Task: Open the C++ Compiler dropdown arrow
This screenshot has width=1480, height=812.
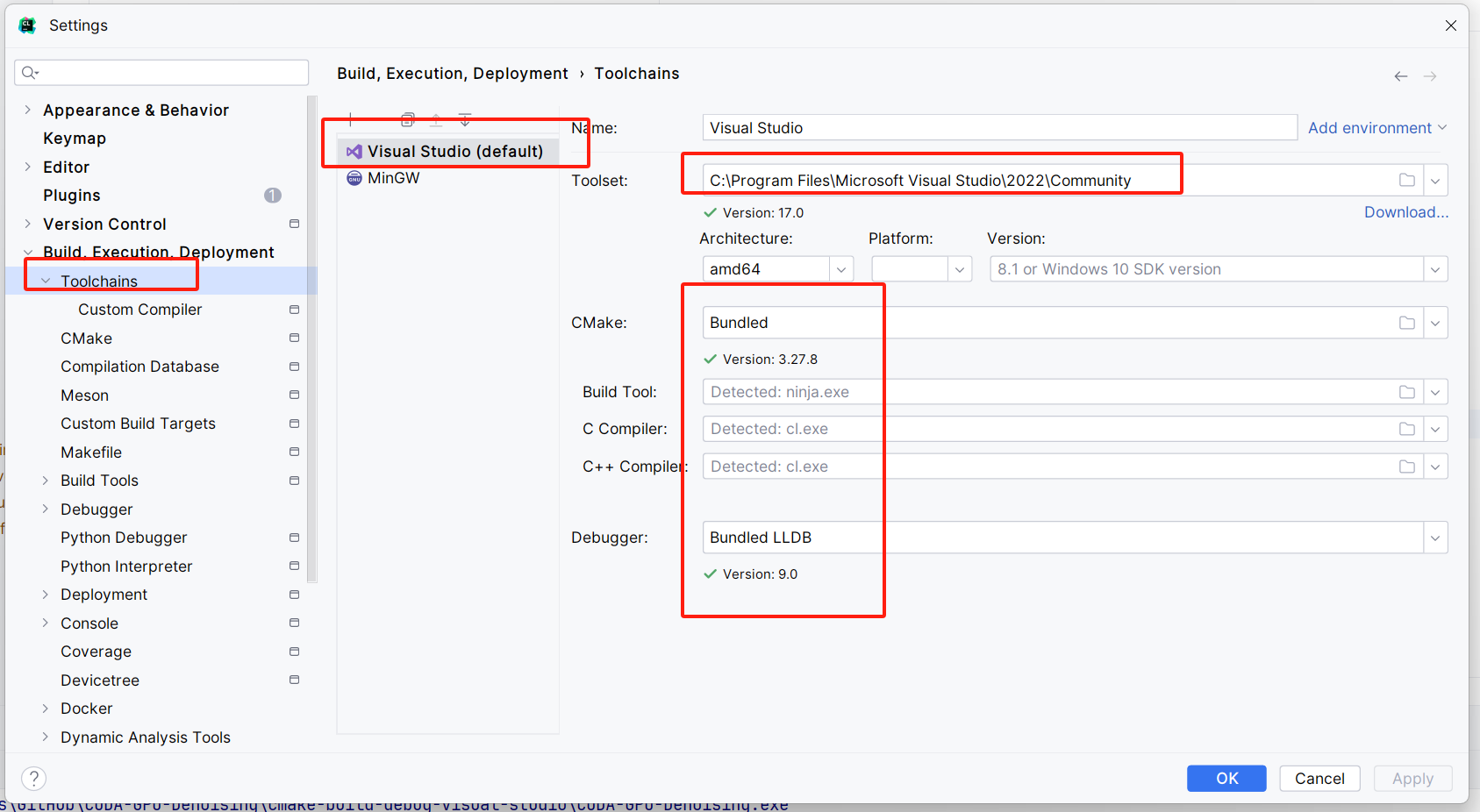Action: 1435,467
